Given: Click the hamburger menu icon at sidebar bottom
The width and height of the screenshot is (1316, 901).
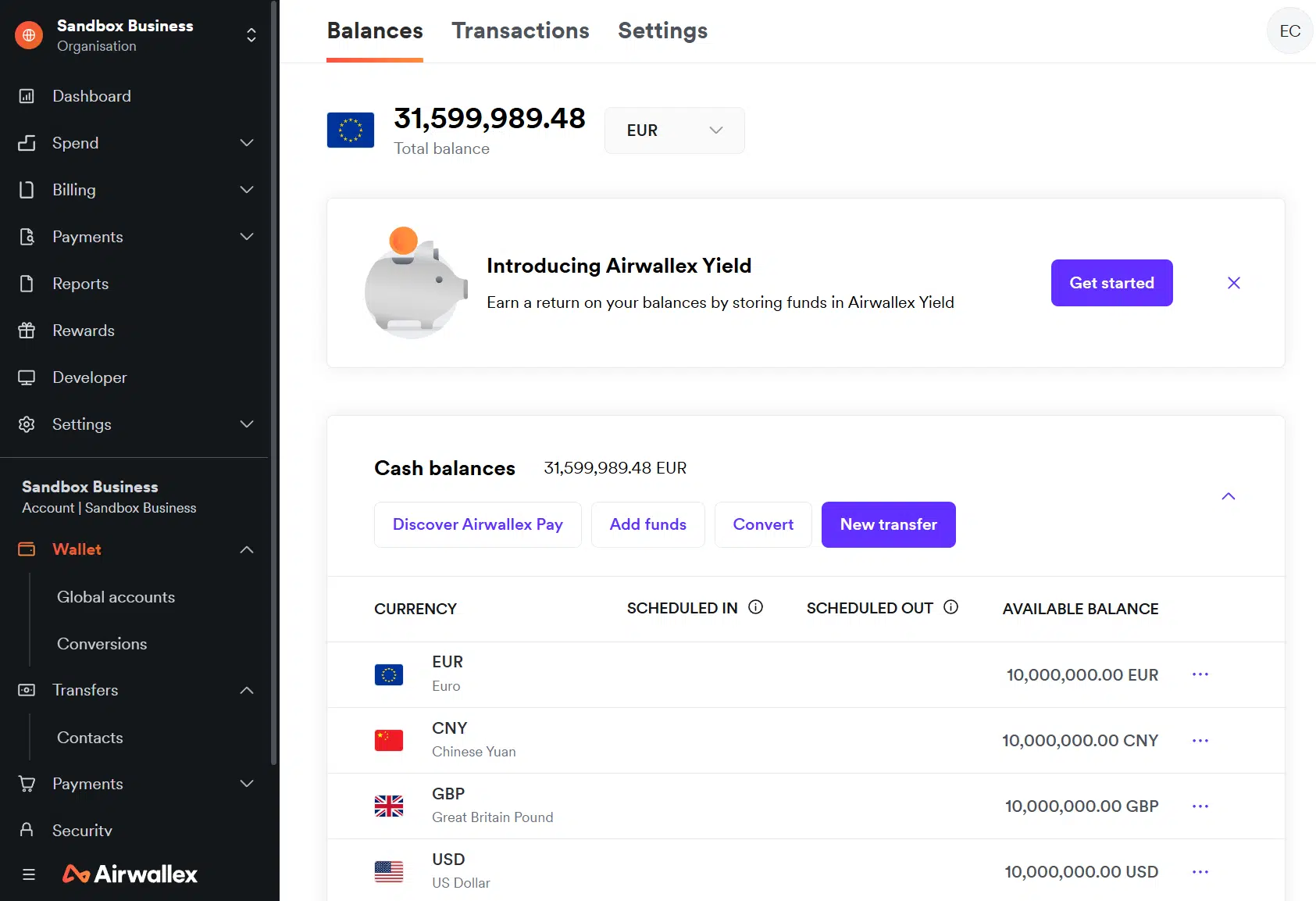Looking at the screenshot, I should [29, 874].
